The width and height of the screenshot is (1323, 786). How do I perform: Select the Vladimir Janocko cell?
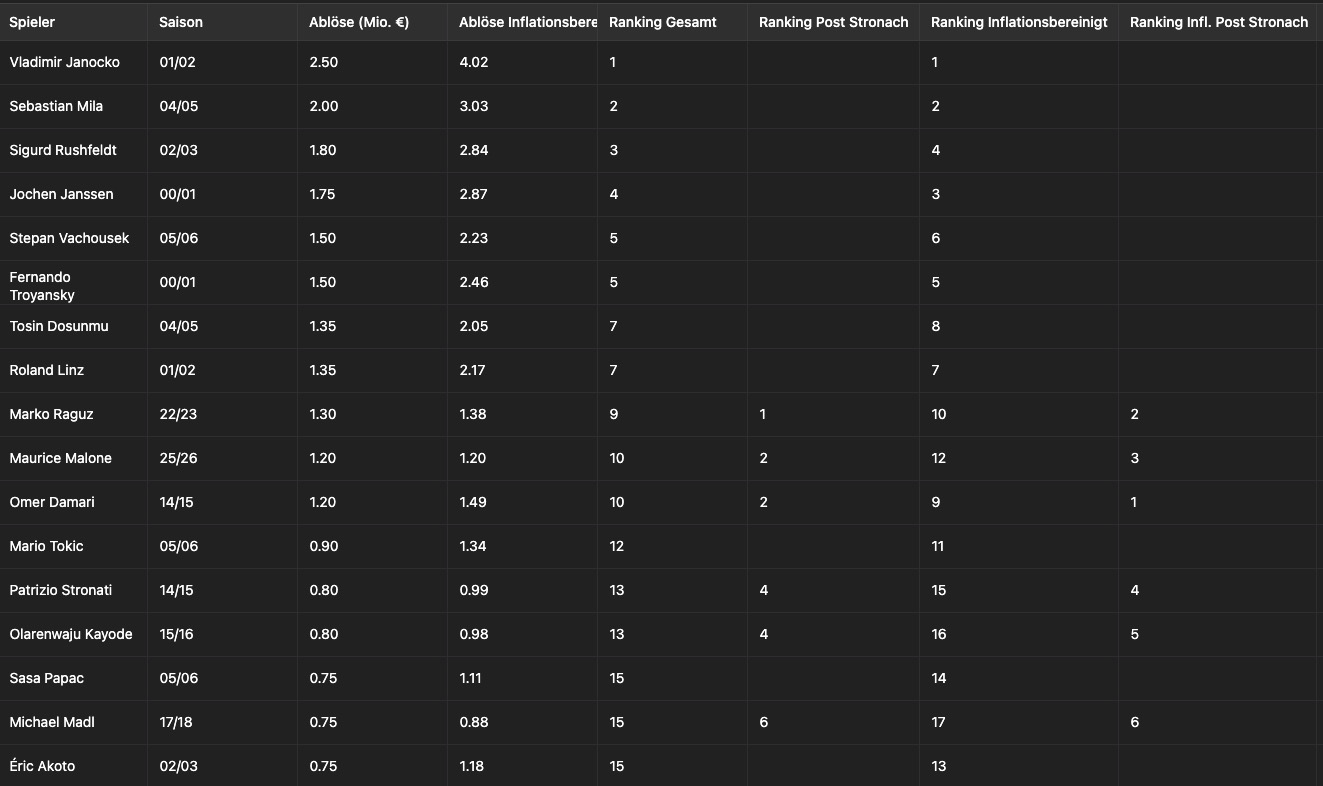click(x=73, y=62)
